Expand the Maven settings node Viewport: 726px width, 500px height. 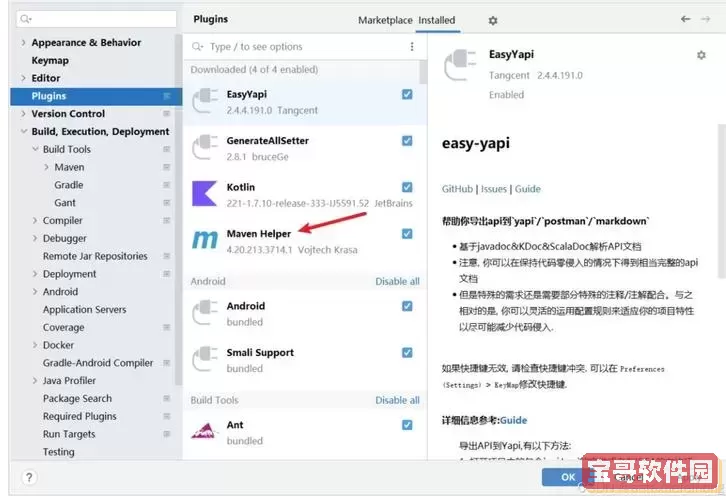pyautogui.click(x=46, y=167)
